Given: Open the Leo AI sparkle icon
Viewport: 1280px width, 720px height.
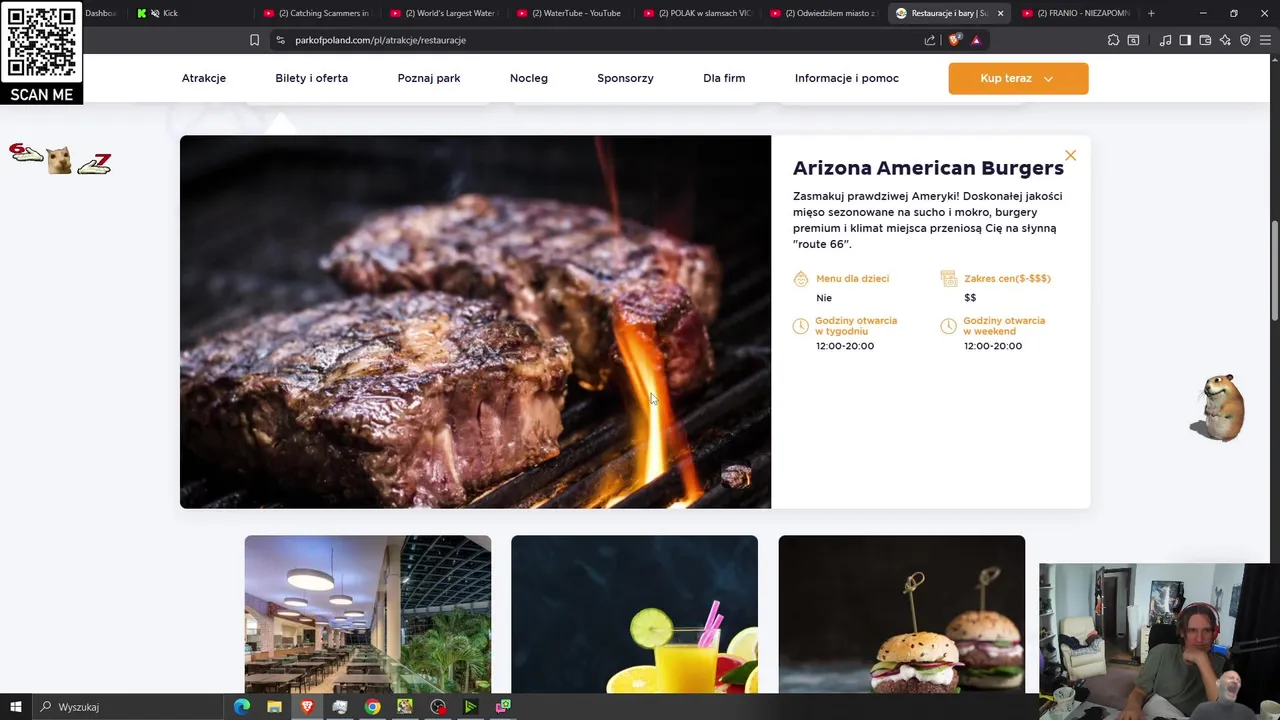Looking at the screenshot, I should pos(1225,40).
